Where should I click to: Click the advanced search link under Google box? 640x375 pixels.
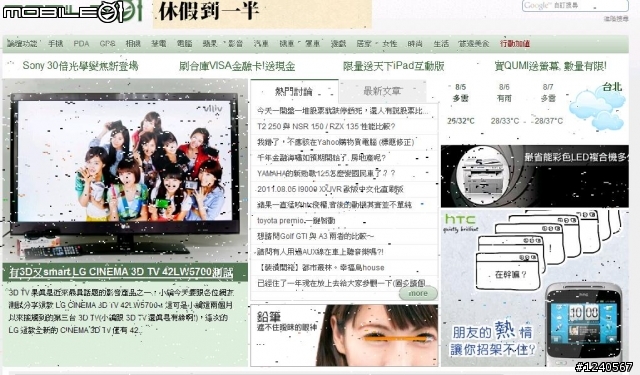[616, 19]
